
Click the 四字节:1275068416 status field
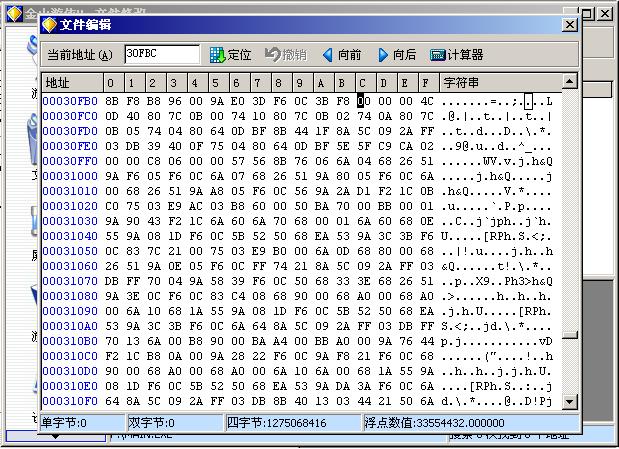tap(293, 423)
